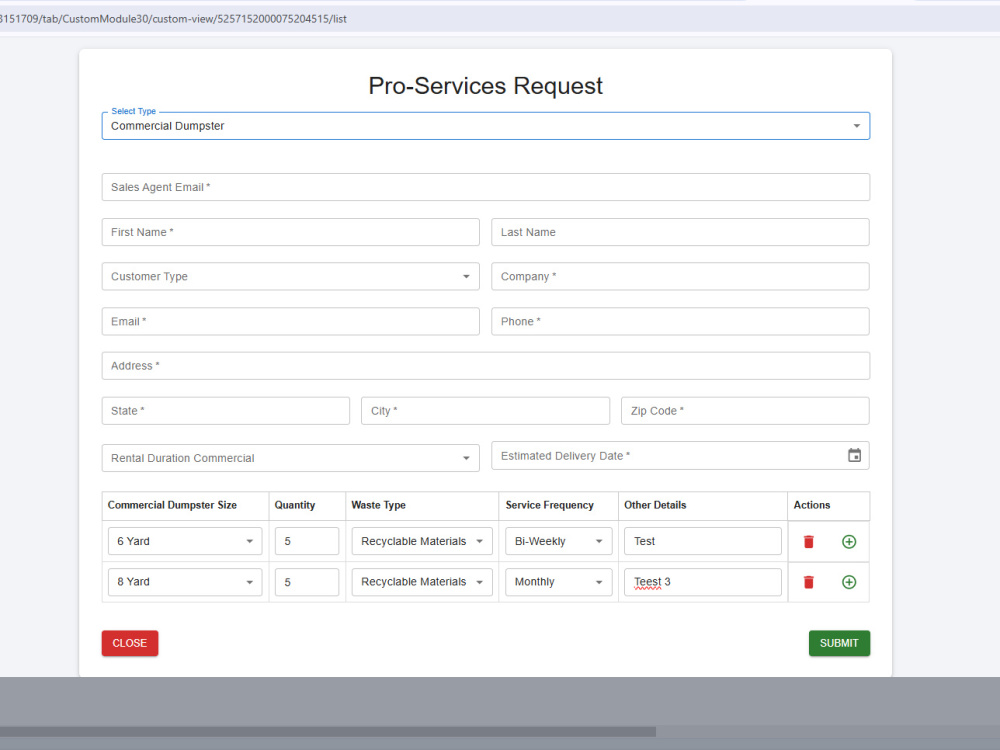Click the Phone input field
This screenshot has height=750, width=1000.
click(x=680, y=321)
